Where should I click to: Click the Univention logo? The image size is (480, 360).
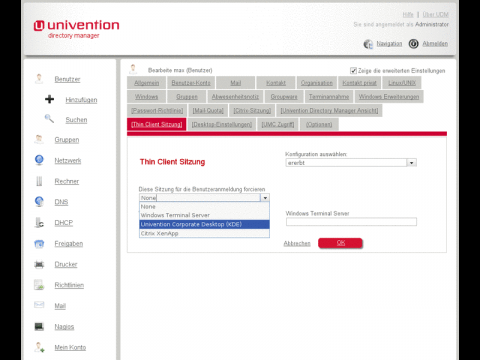76,29
